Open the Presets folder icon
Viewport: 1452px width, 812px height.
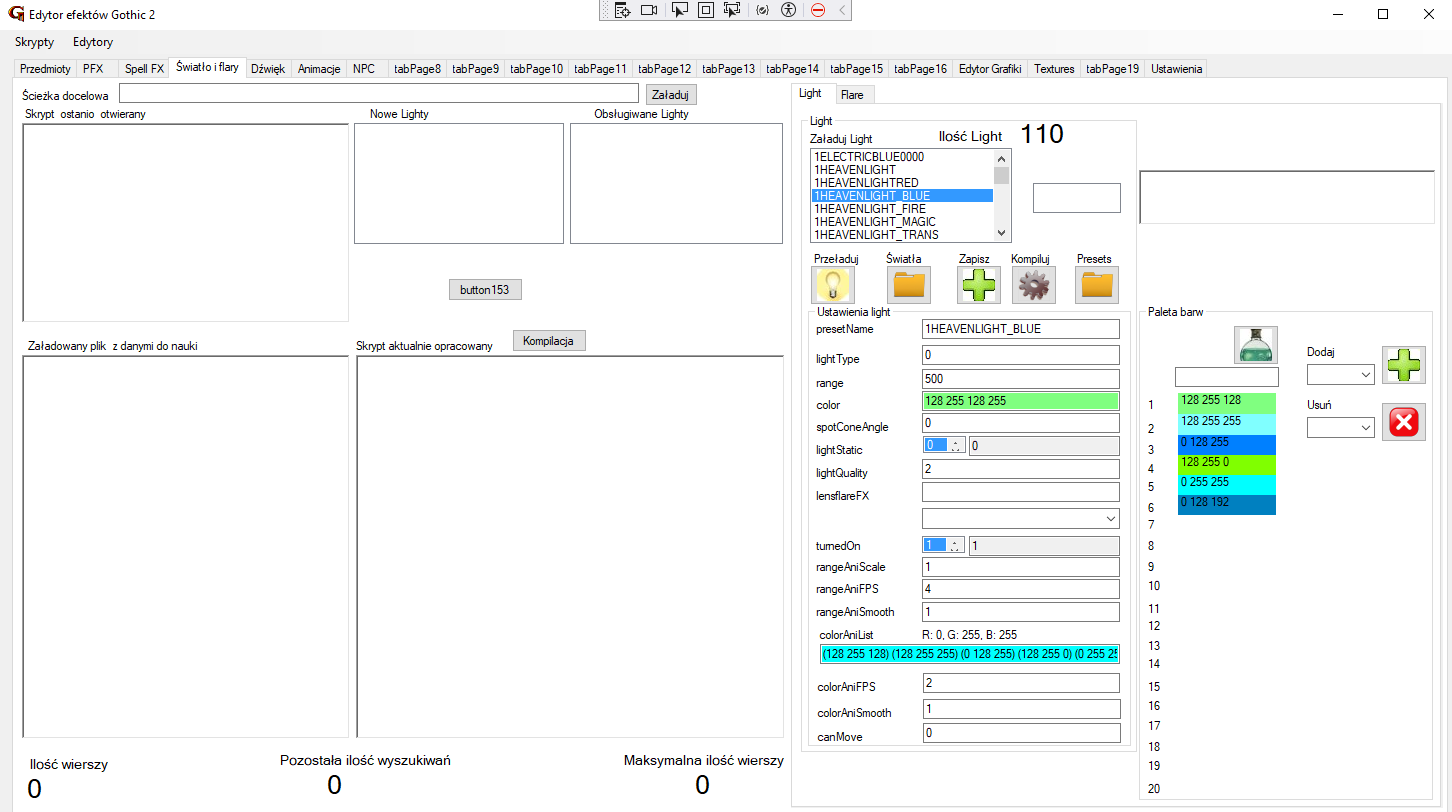(1096, 285)
